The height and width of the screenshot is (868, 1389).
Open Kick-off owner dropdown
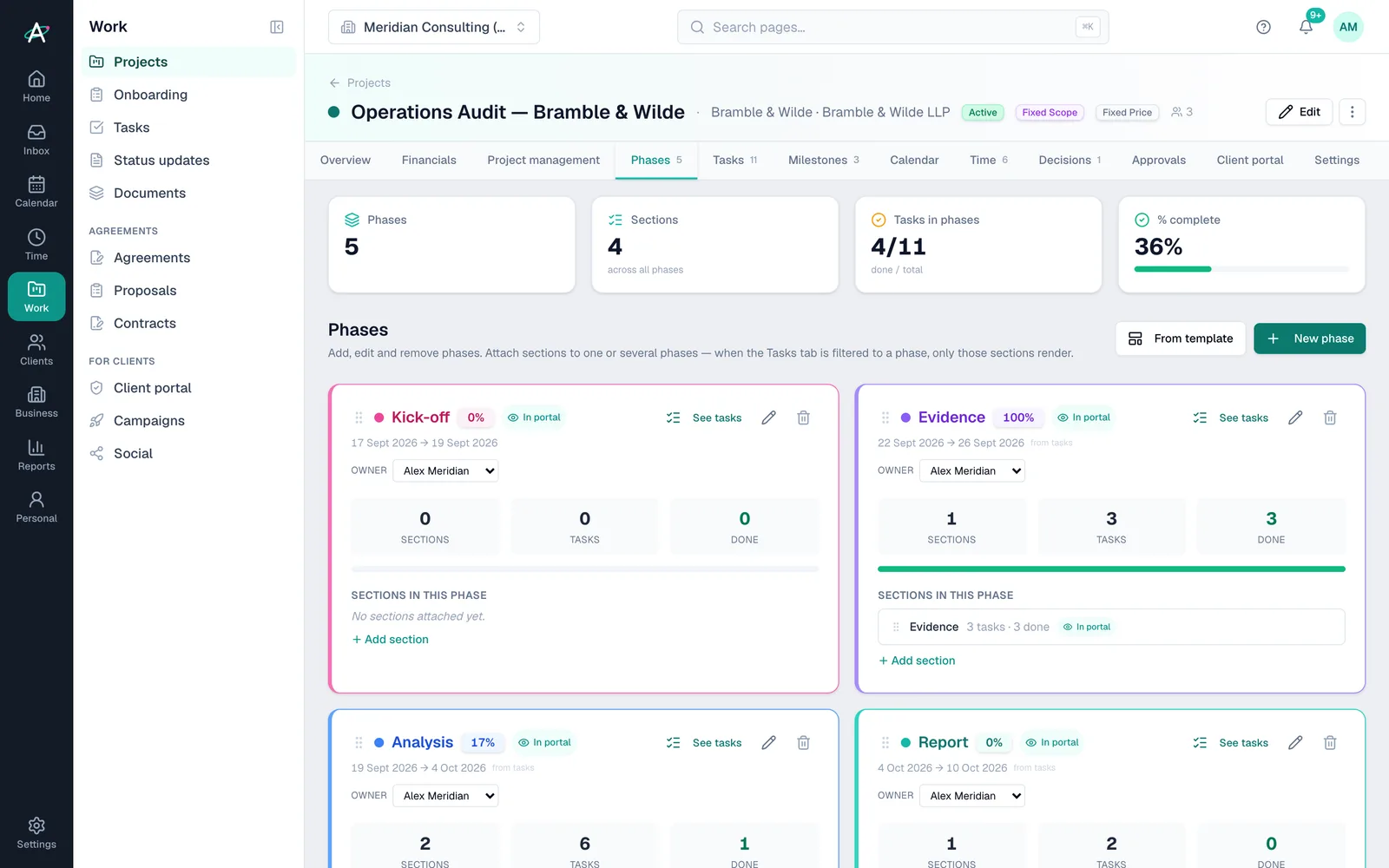[445, 470]
